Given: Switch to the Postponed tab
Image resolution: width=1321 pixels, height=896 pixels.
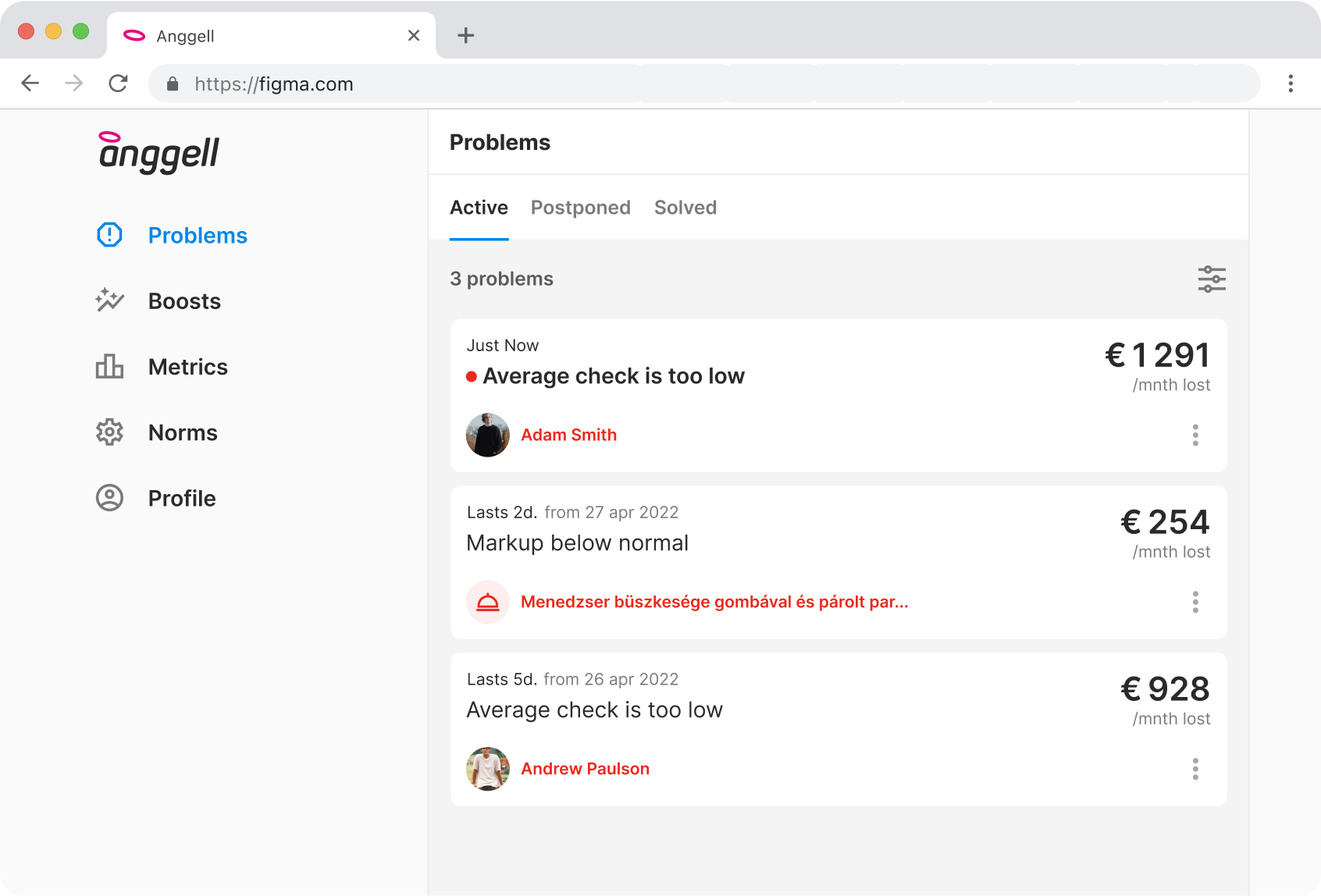Looking at the screenshot, I should click(580, 208).
